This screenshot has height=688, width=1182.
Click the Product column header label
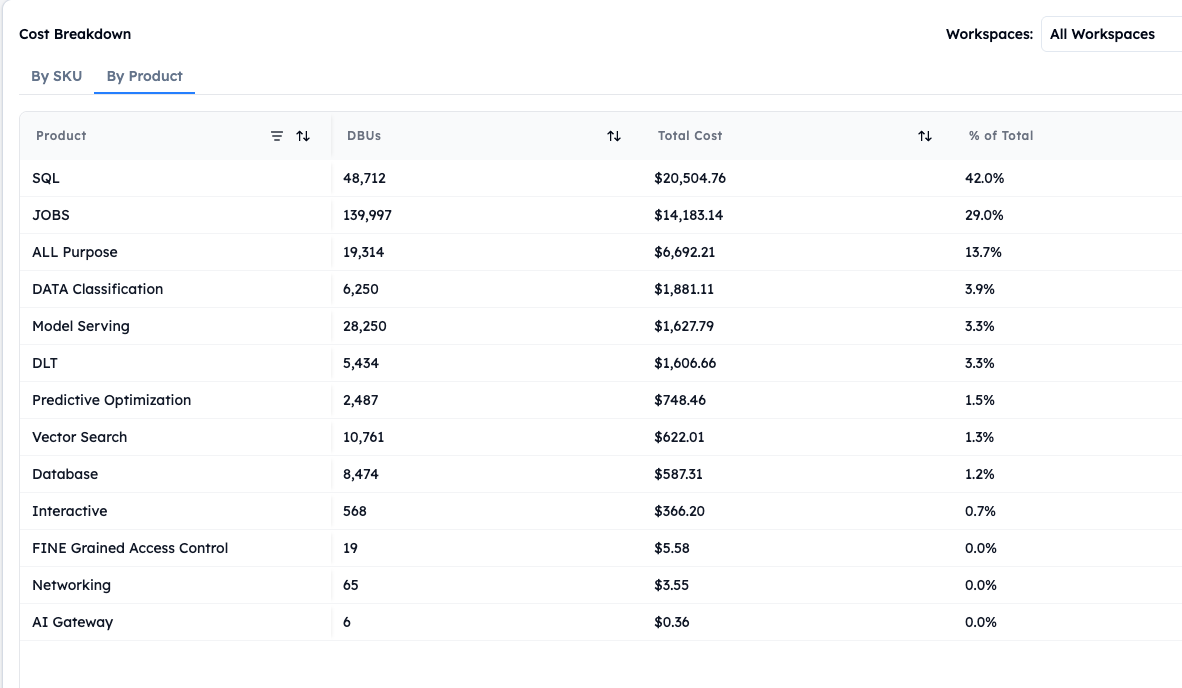click(61, 136)
